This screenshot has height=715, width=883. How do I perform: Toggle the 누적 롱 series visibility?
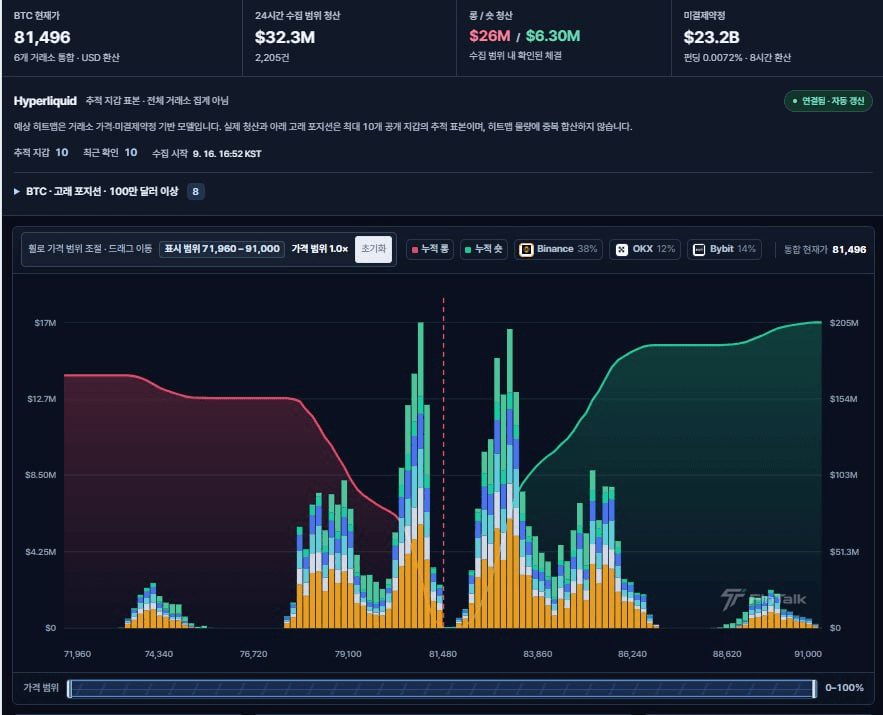tap(430, 249)
